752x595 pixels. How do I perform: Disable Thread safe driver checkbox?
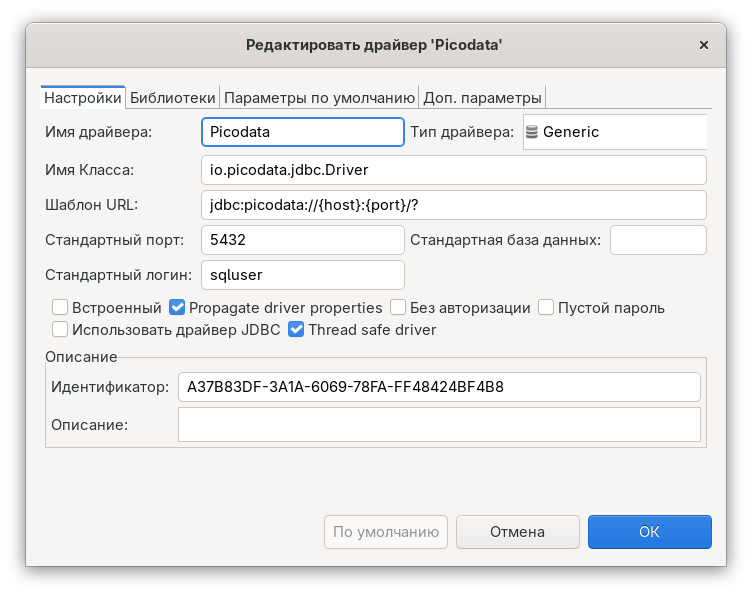(296, 329)
